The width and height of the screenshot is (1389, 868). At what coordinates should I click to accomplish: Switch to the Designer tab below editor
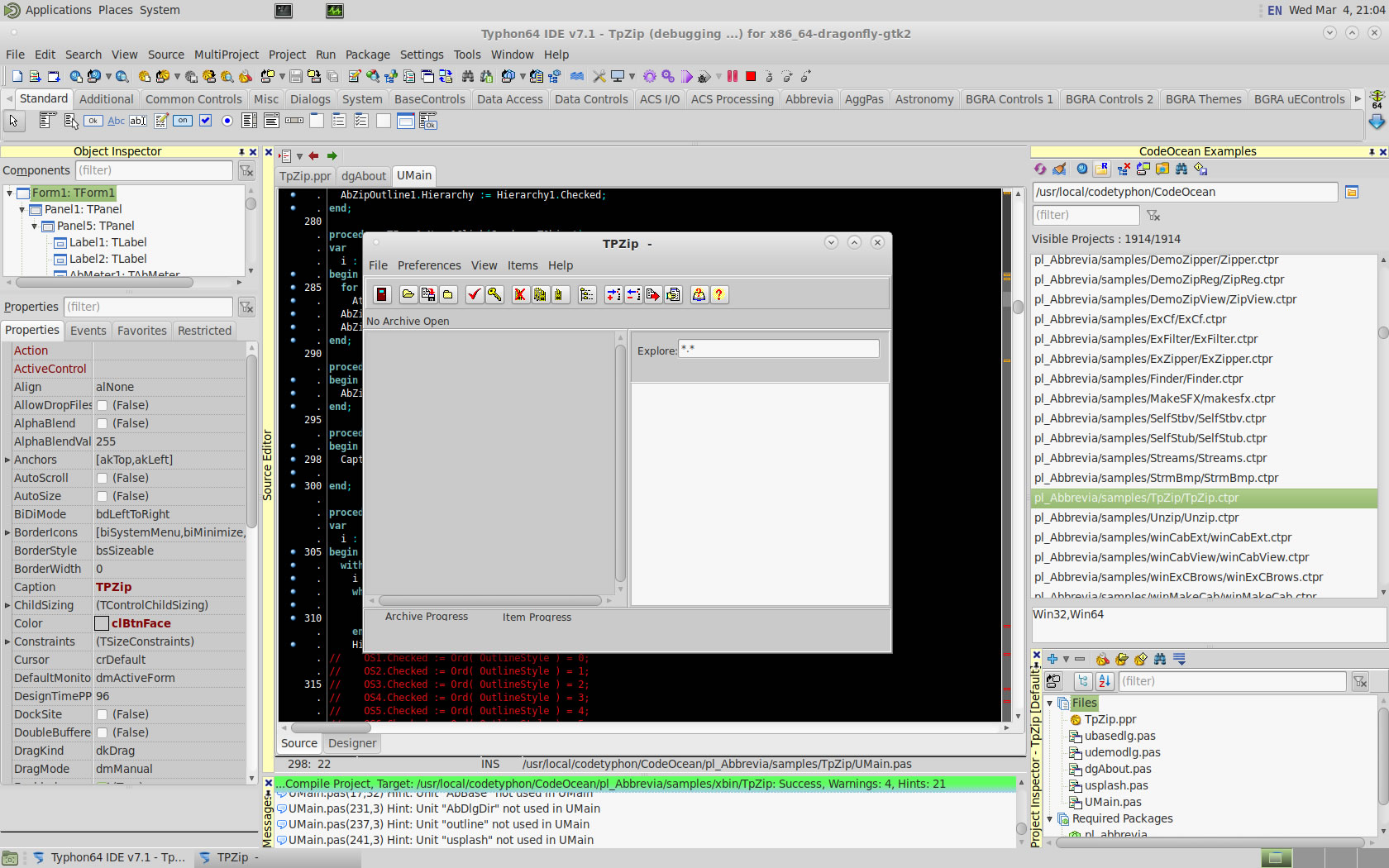[x=352, y=743]
